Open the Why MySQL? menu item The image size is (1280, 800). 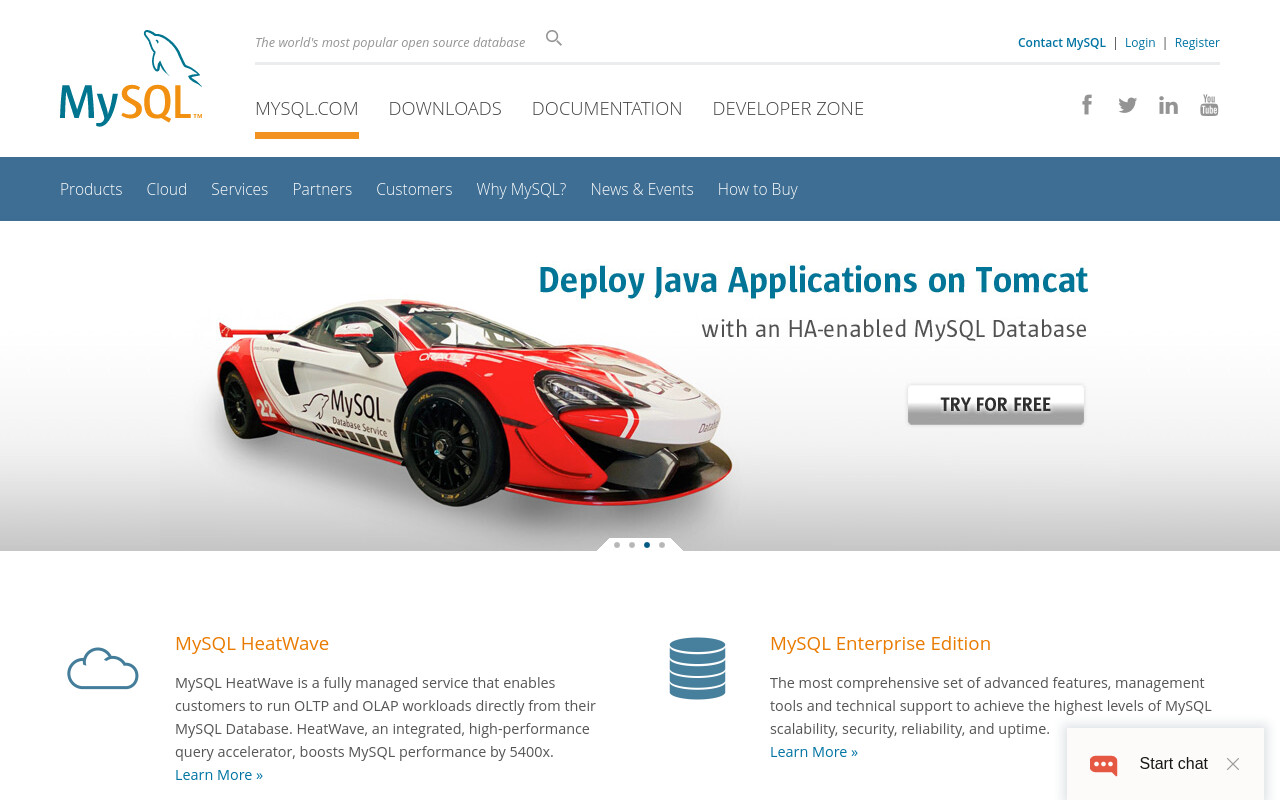521,189
